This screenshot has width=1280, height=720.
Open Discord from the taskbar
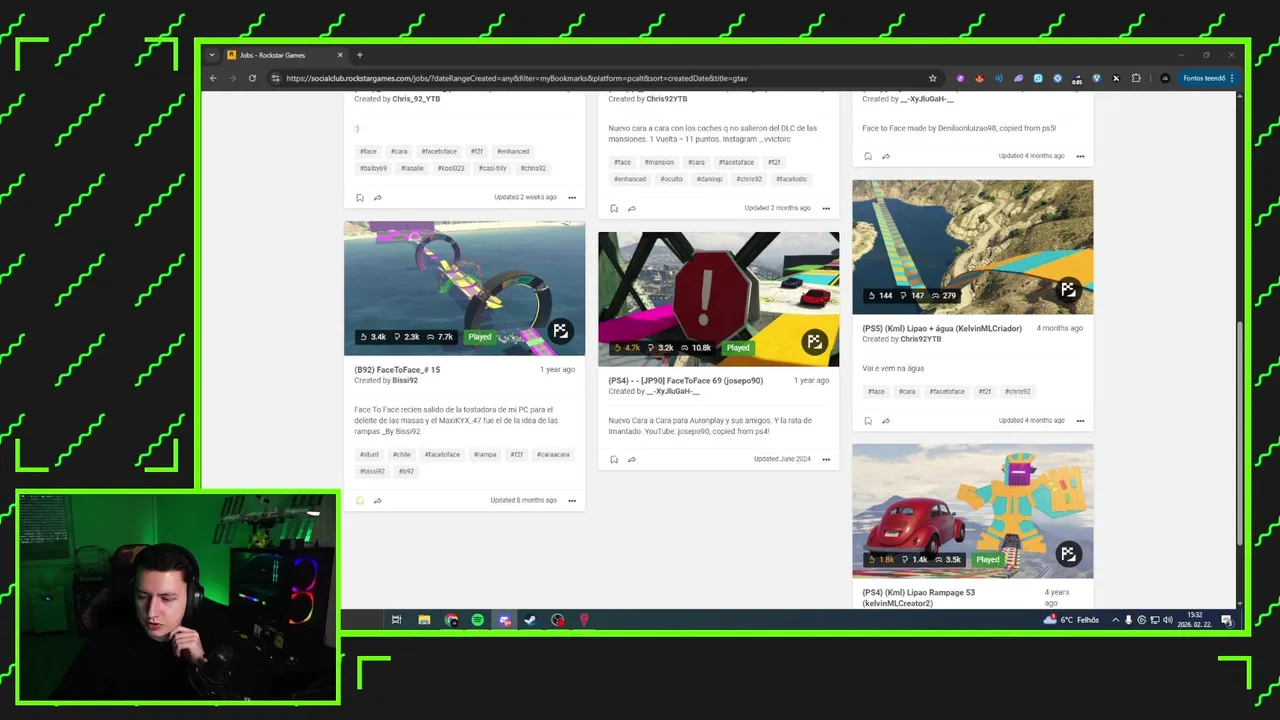coord(505,620)
